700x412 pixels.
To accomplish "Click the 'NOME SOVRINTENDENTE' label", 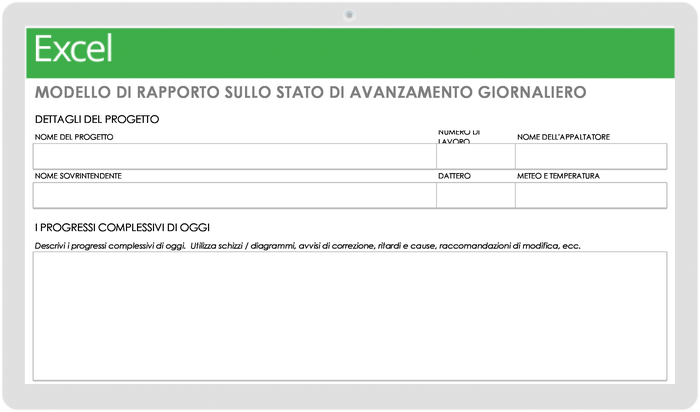I will pos(78,176).
